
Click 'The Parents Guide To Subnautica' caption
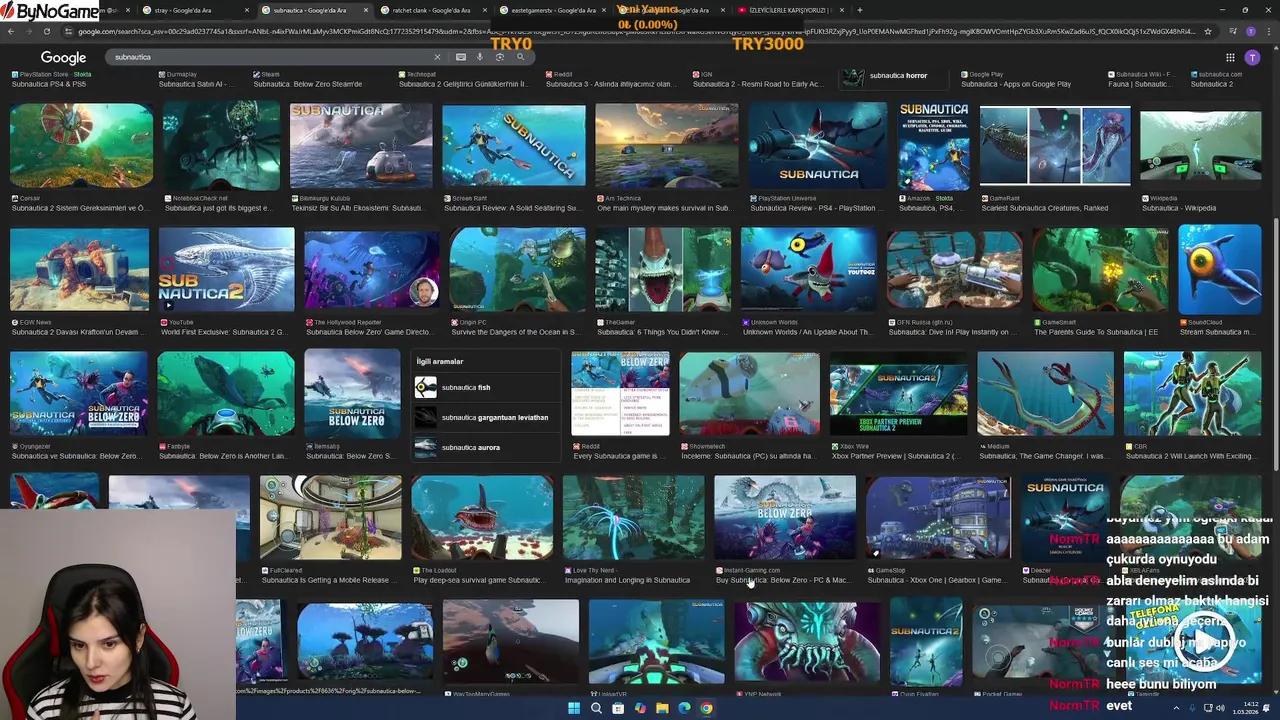pyautogui.click(x=1096, y=332)
